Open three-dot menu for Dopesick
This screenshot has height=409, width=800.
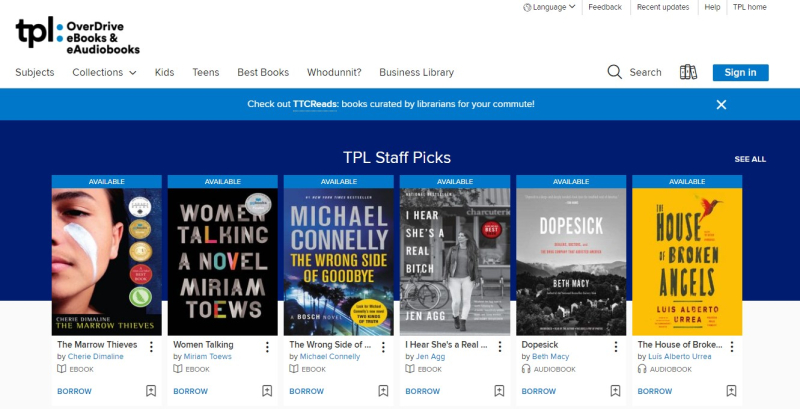point(615,347)
